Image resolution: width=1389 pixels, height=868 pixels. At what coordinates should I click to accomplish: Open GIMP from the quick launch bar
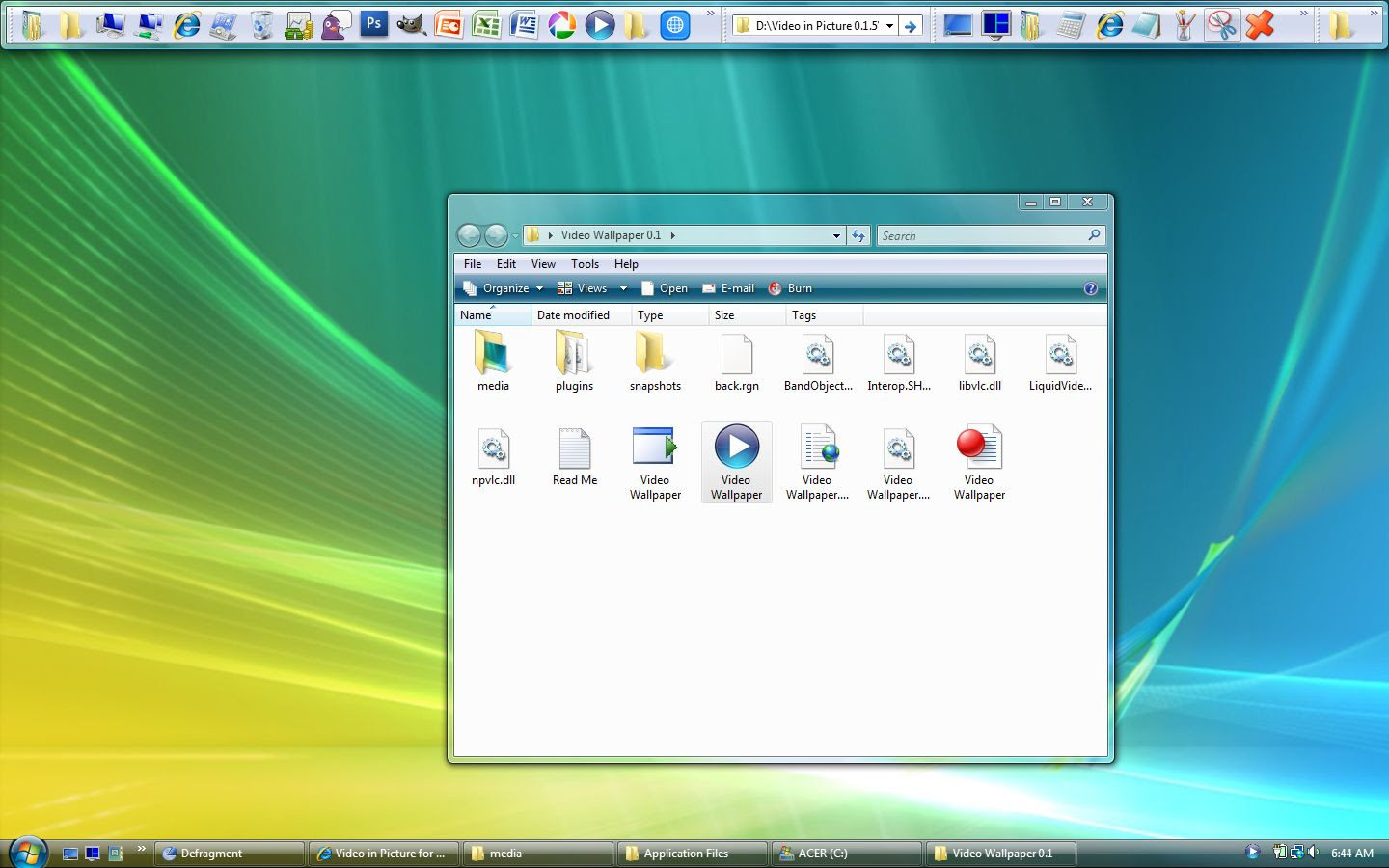click(x=411, y=25)
